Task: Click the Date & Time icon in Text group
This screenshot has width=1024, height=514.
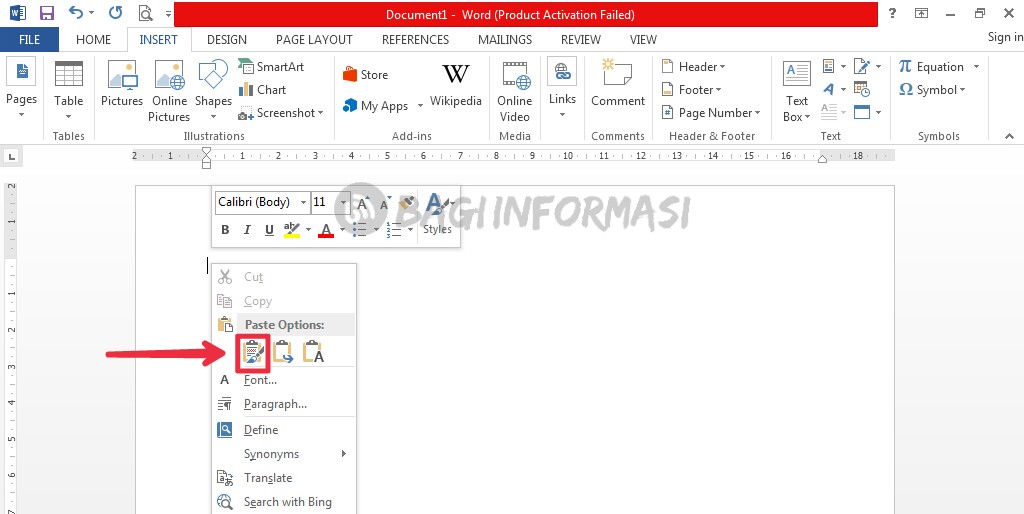Action: pos(862,89)
